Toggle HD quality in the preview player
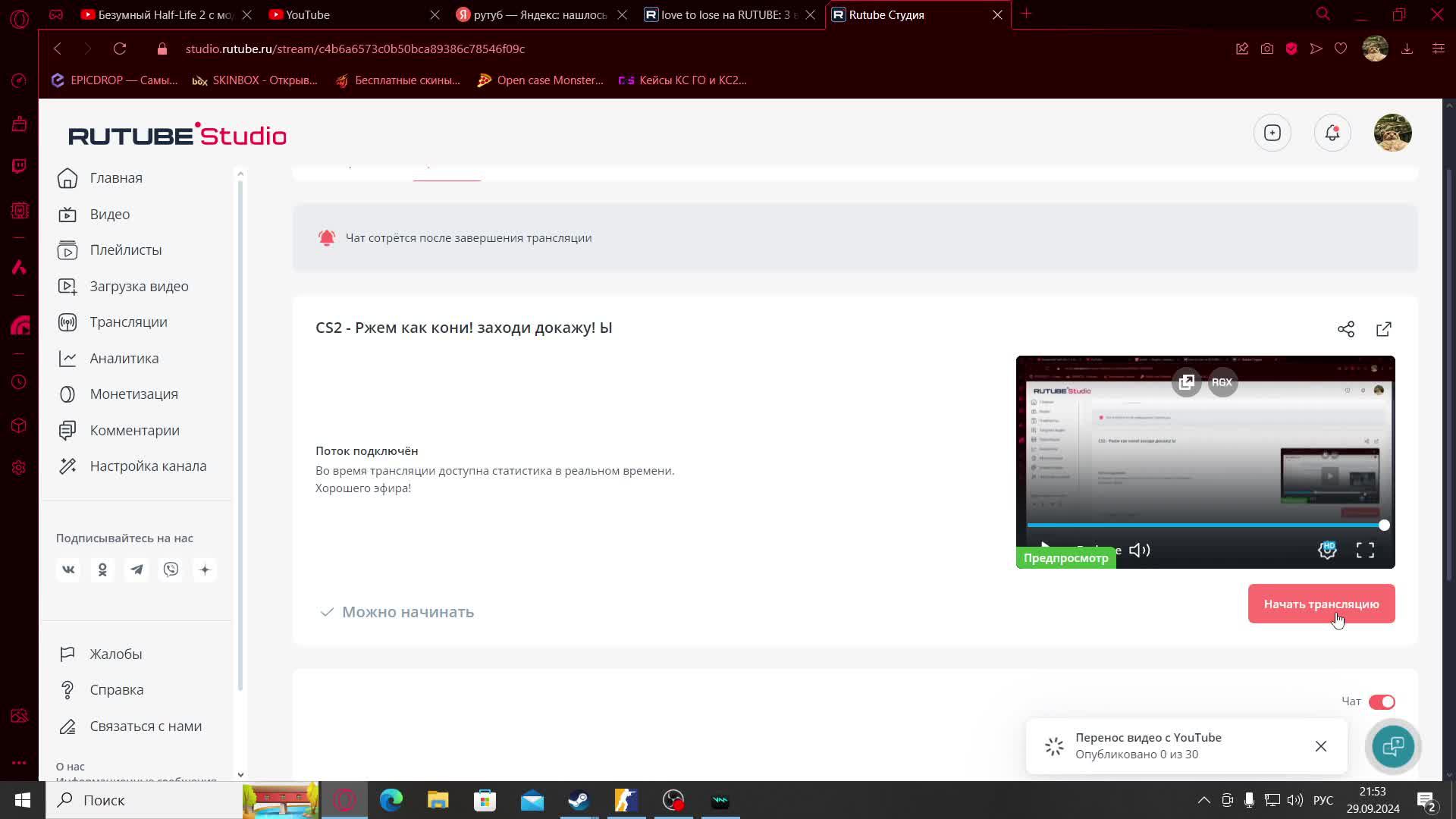Screen dimensions: 1456x819 [x=1327, y=550]
